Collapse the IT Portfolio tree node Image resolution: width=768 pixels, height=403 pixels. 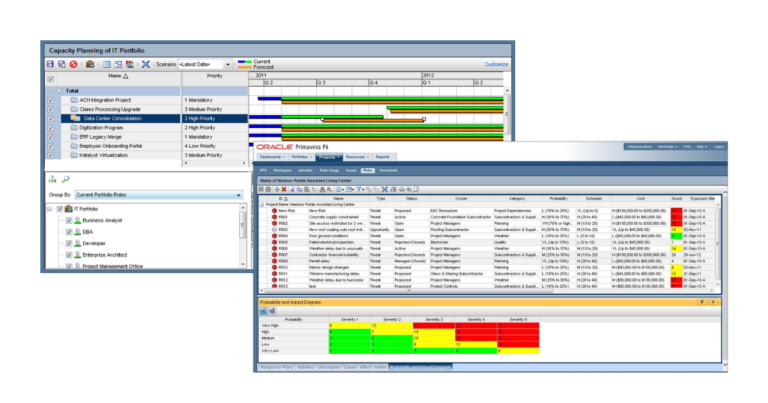(x=49, y=209)
